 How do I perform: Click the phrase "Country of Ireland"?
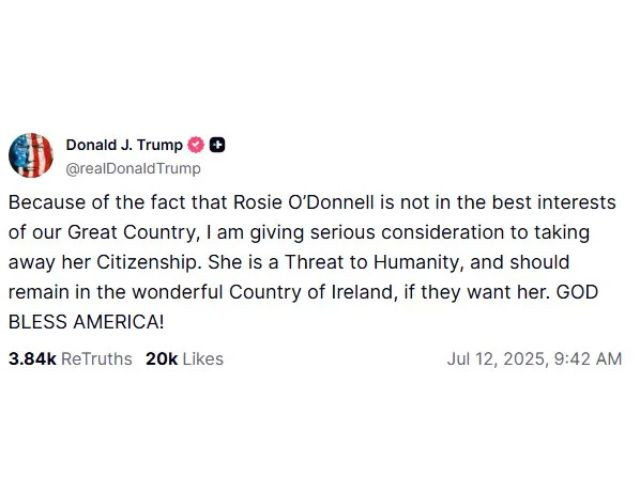(309, 292)
